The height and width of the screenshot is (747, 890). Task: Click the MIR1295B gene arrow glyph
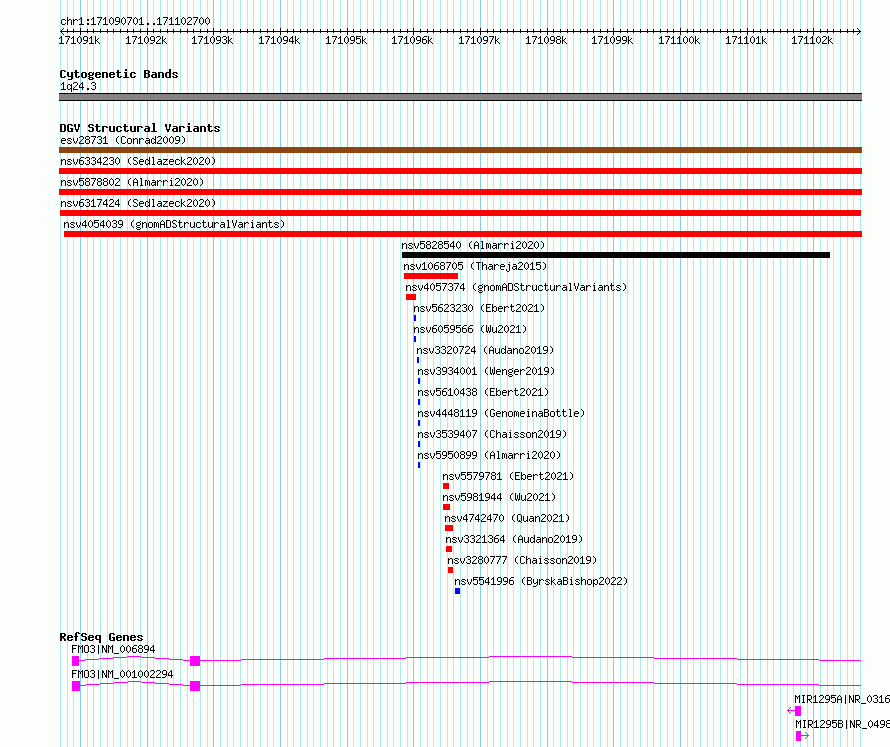tap(802, 736)
